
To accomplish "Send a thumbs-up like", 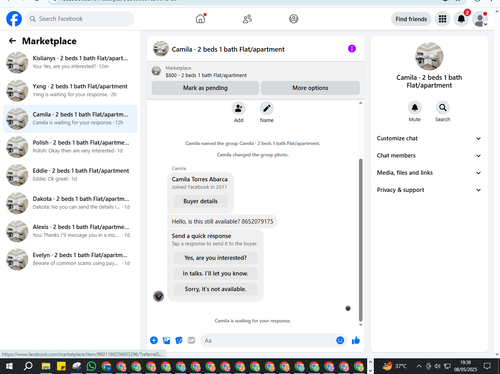I will point(356,340).
